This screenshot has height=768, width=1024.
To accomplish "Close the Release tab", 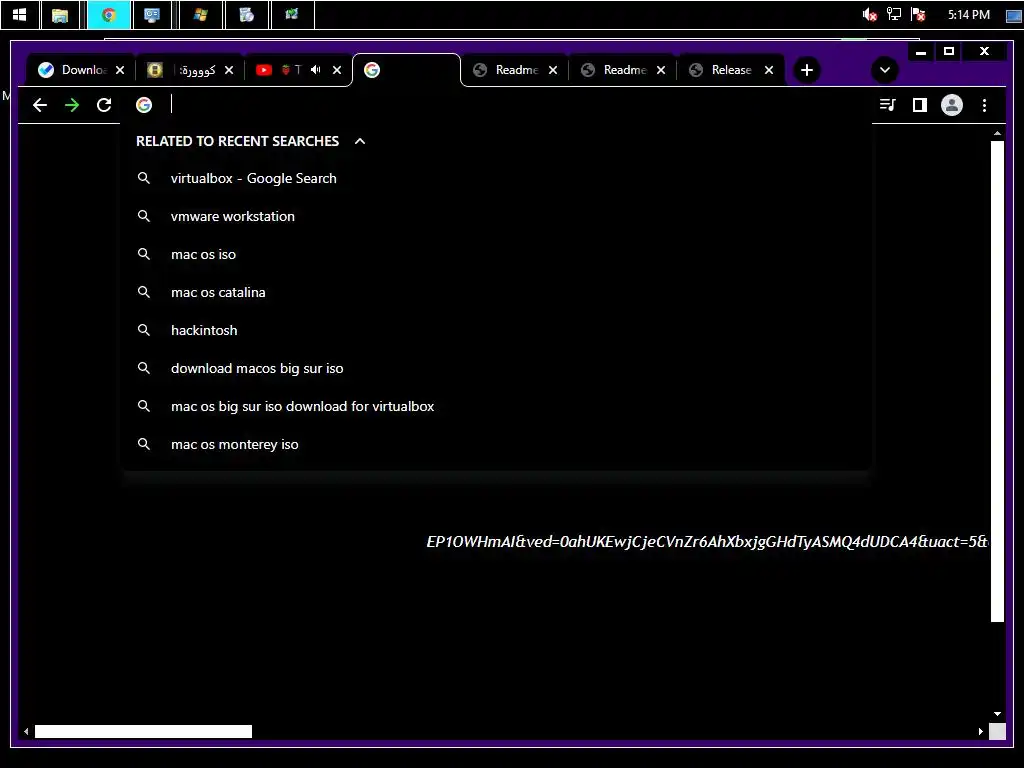I will pos(769,70).
